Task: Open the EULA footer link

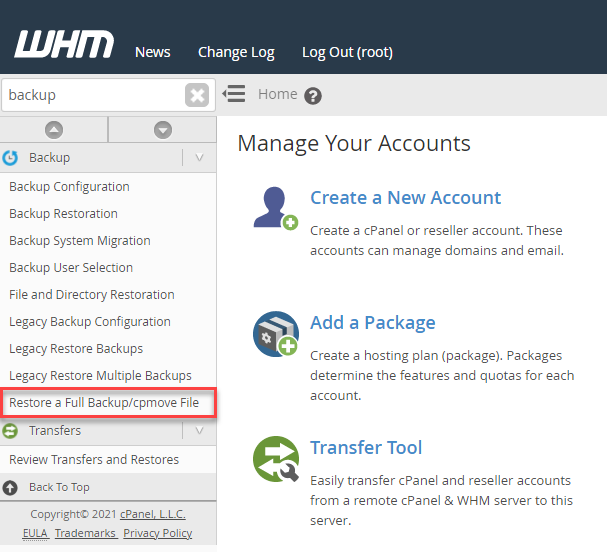Action: pyautogui.click(x=35, y=533)
